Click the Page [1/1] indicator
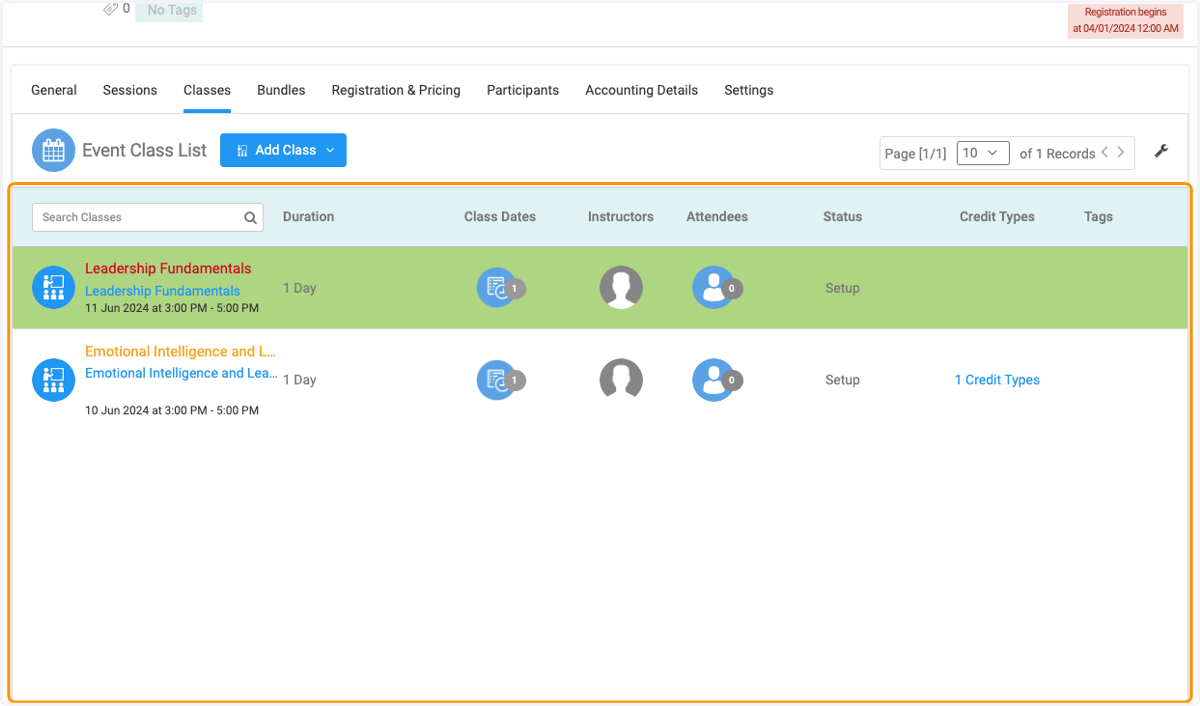 pos(915,154)
